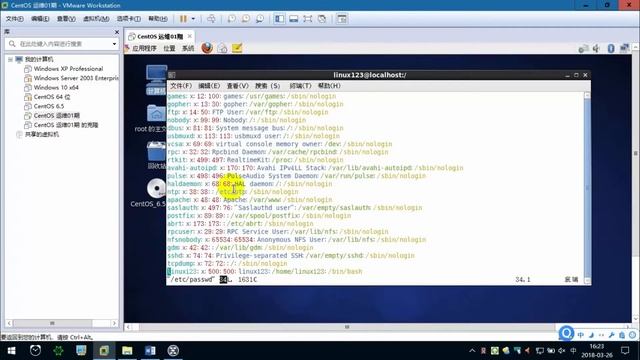This screenshot has width=640, height=360.
Task: Open File Explorer from taskbar
Action: click(127, 351)
